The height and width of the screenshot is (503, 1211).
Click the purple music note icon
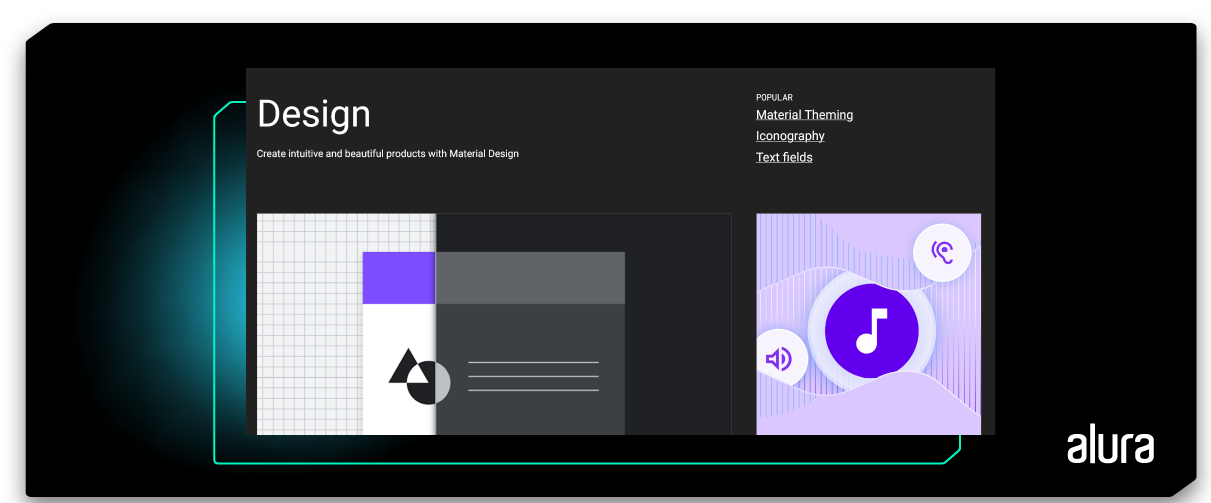tap(871, 331)
